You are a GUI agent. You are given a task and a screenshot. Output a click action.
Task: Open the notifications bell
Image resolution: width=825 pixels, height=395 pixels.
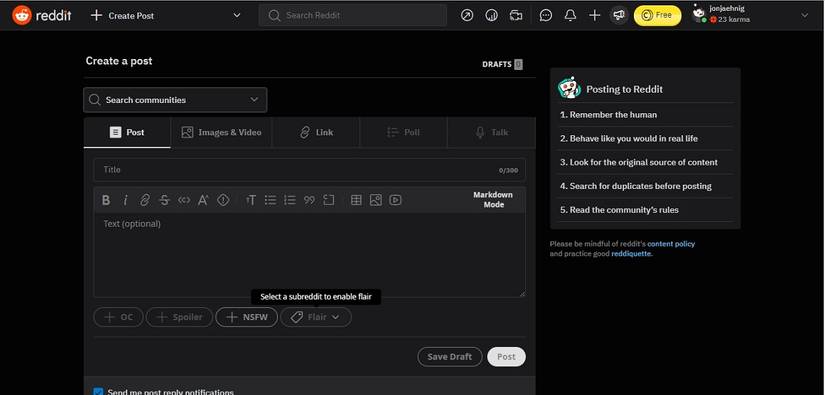(570, 15)
